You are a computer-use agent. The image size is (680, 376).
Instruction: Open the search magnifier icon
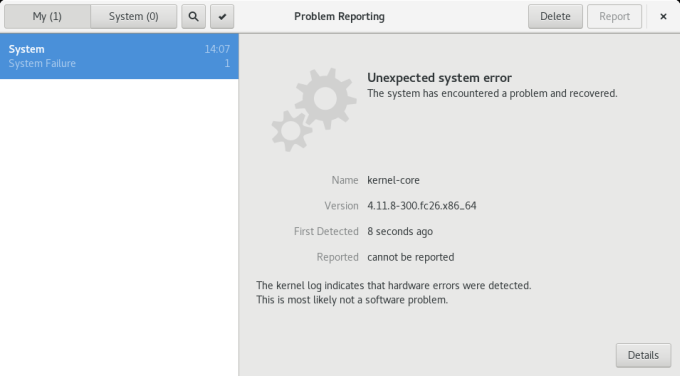[193, 16]
